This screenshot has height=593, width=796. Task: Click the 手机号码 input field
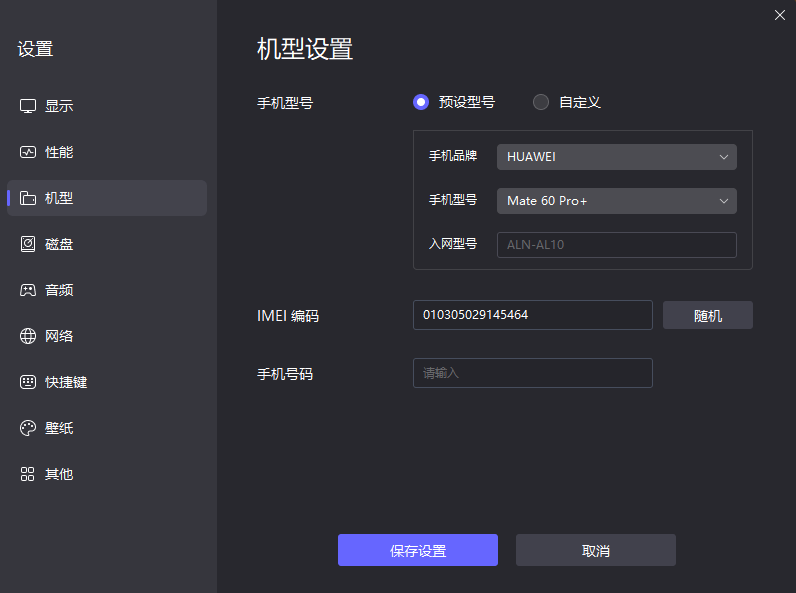[x=533, y=373]
